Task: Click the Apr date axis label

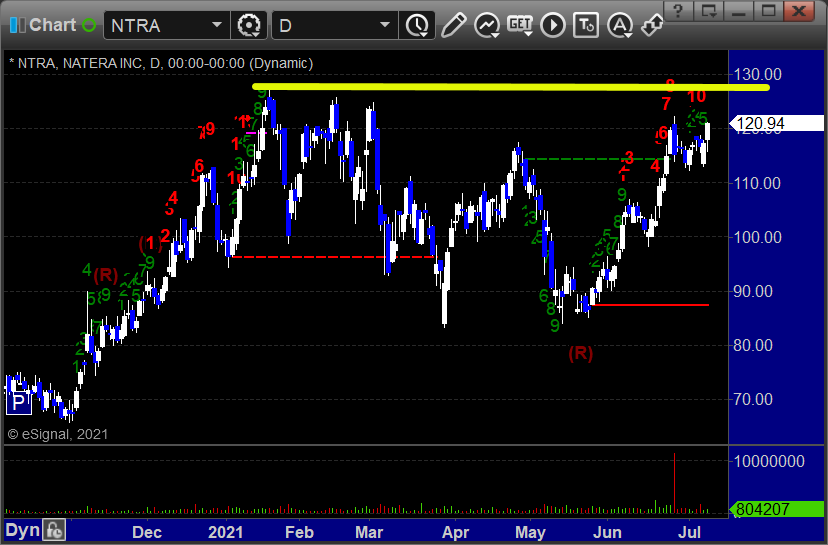Action: pyautogui.click(x=455, y=532)
